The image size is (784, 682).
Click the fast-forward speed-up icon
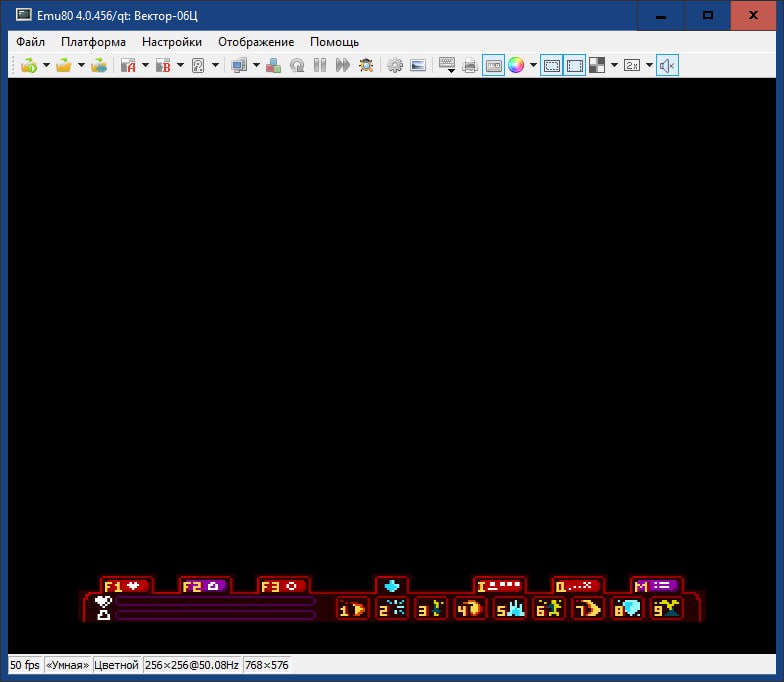pos(343,66)
